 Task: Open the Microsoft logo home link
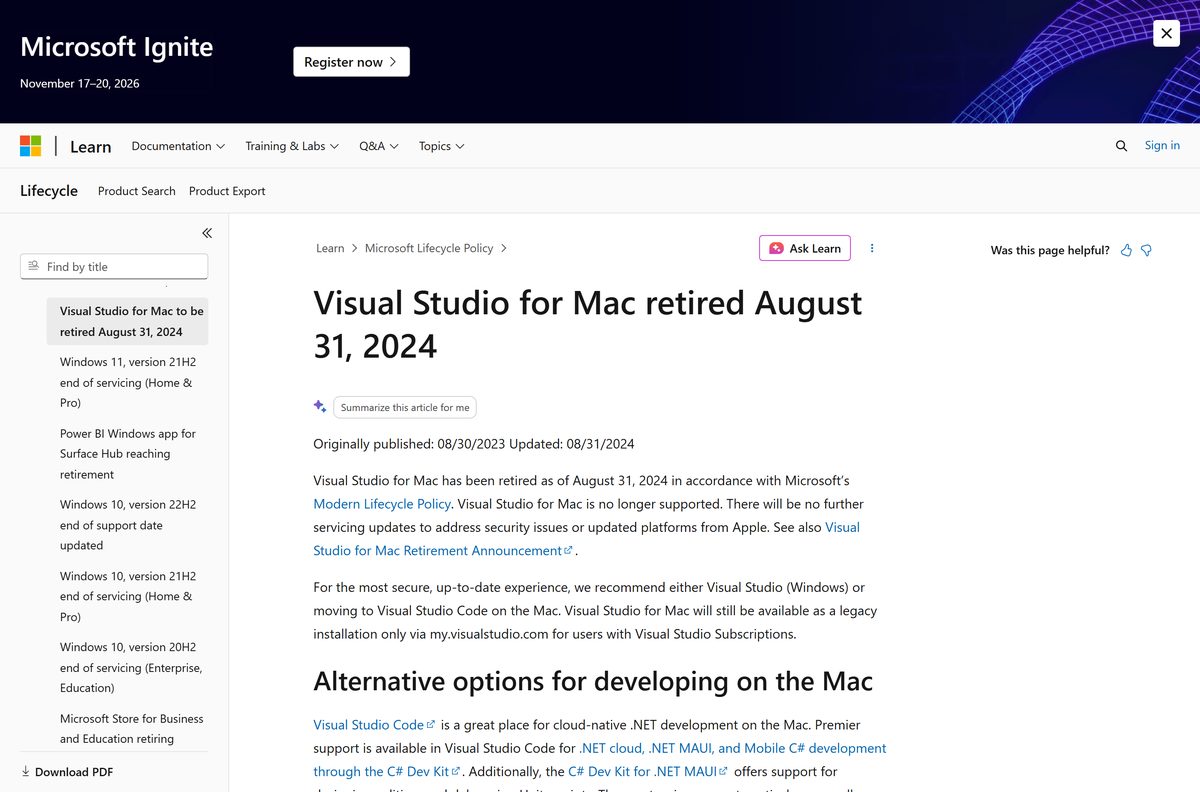click(x=31, y=146)
